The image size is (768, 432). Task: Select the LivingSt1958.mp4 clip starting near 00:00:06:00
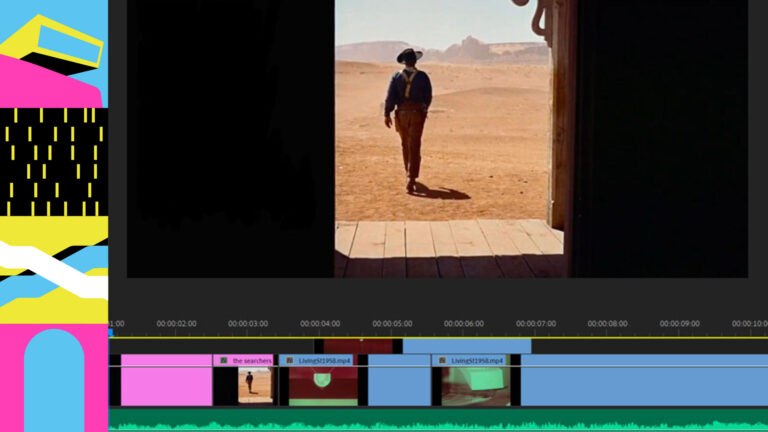click(475, 385)
